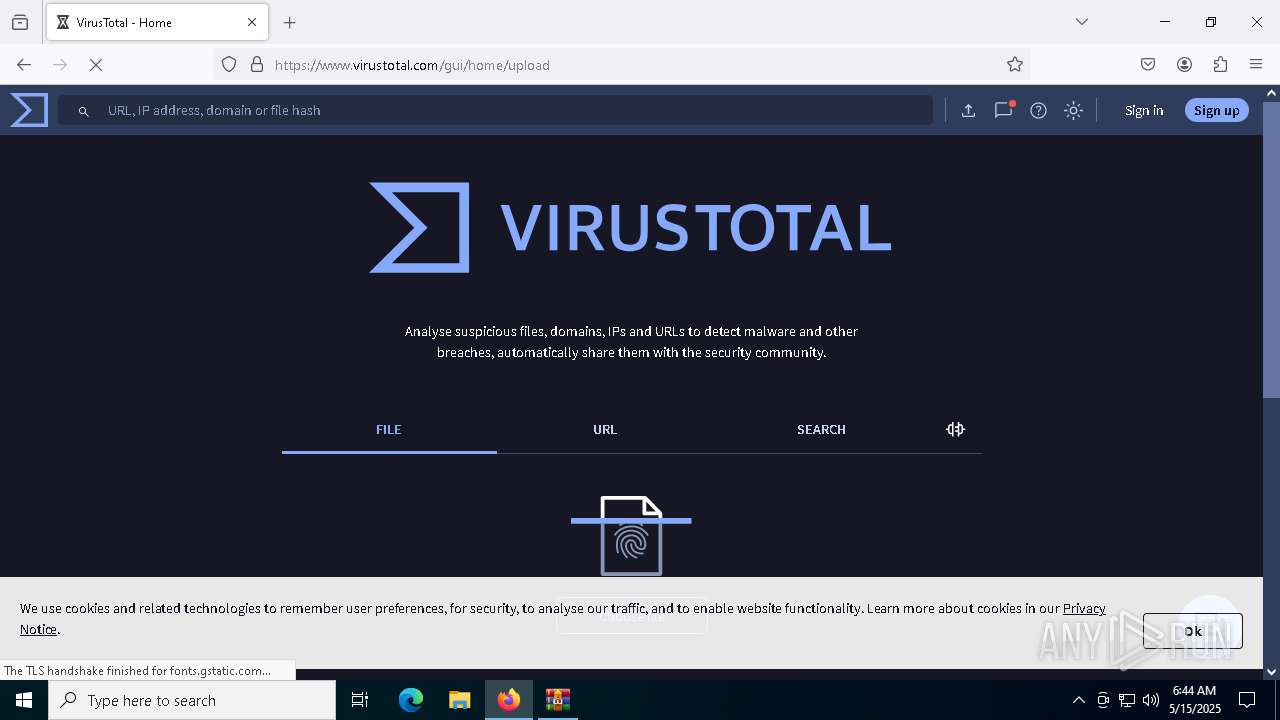Open the Windows Start menu
This screenshot has width=1280, height=720.
[x=24, y=700]
